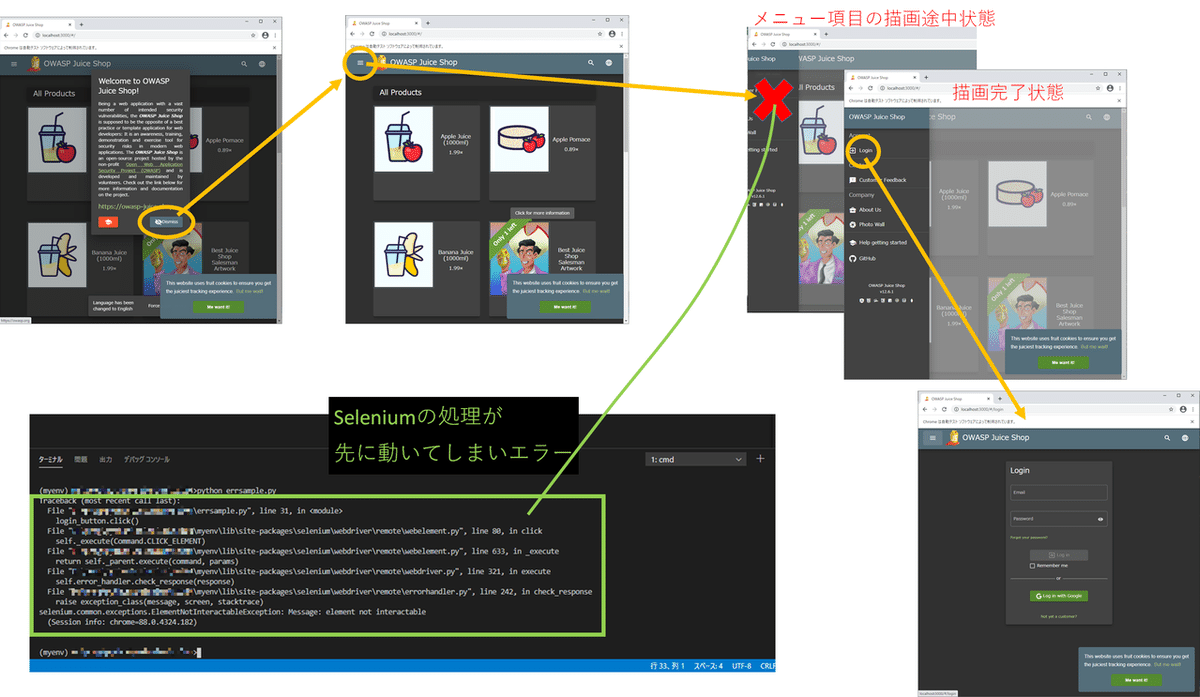Screen dimensions: 1200x697
Task: Close the automation infobar in welcome dialog window
Action: pyautogui.click(x=274, y=47)
